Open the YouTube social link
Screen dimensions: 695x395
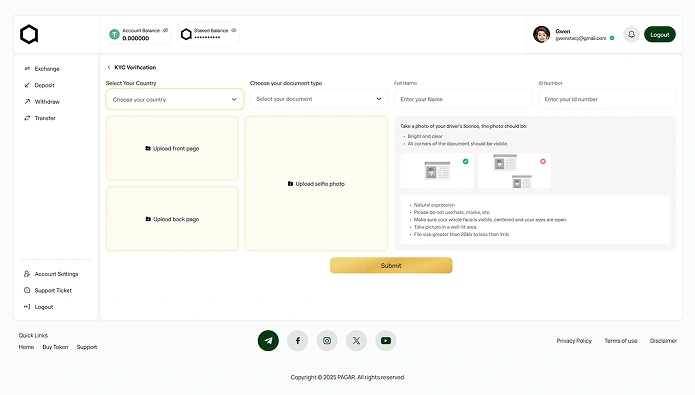[x=386, y=340]
